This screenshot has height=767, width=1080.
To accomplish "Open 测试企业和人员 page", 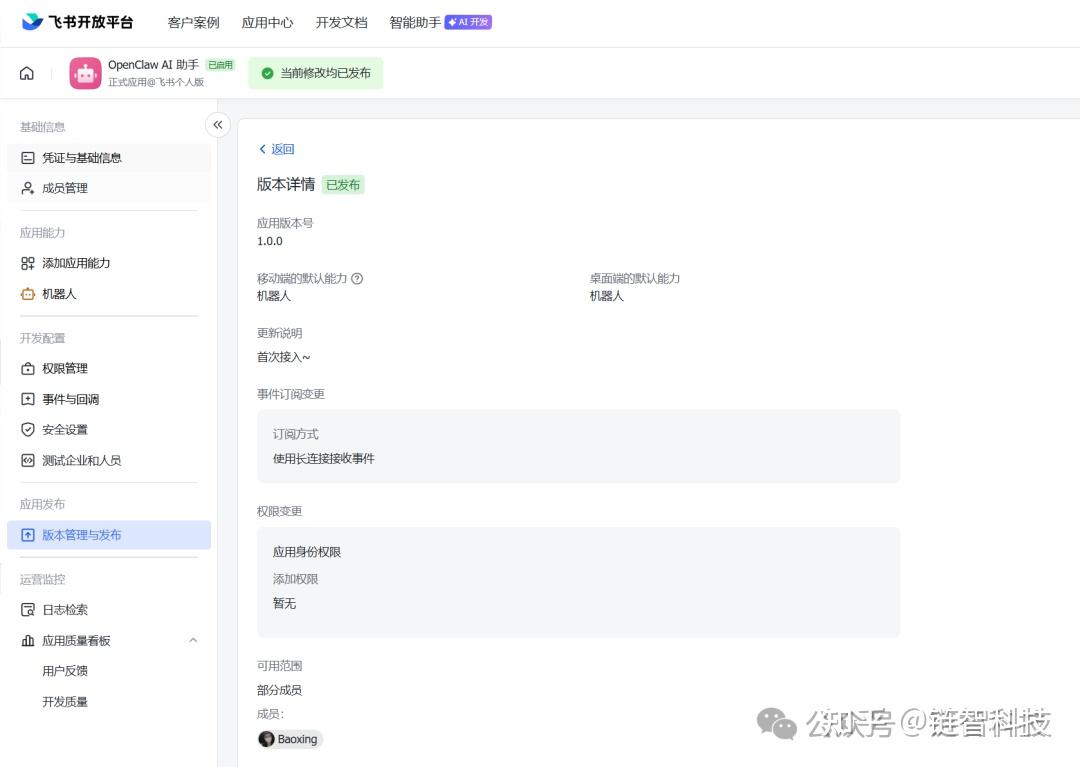I will 109,460.
